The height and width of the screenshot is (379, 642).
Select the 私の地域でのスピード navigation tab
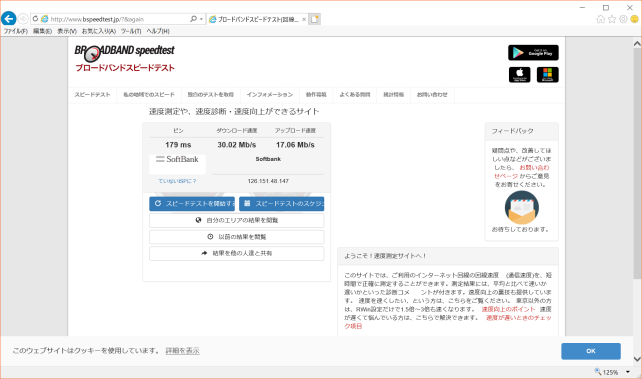tap(149, 95)
